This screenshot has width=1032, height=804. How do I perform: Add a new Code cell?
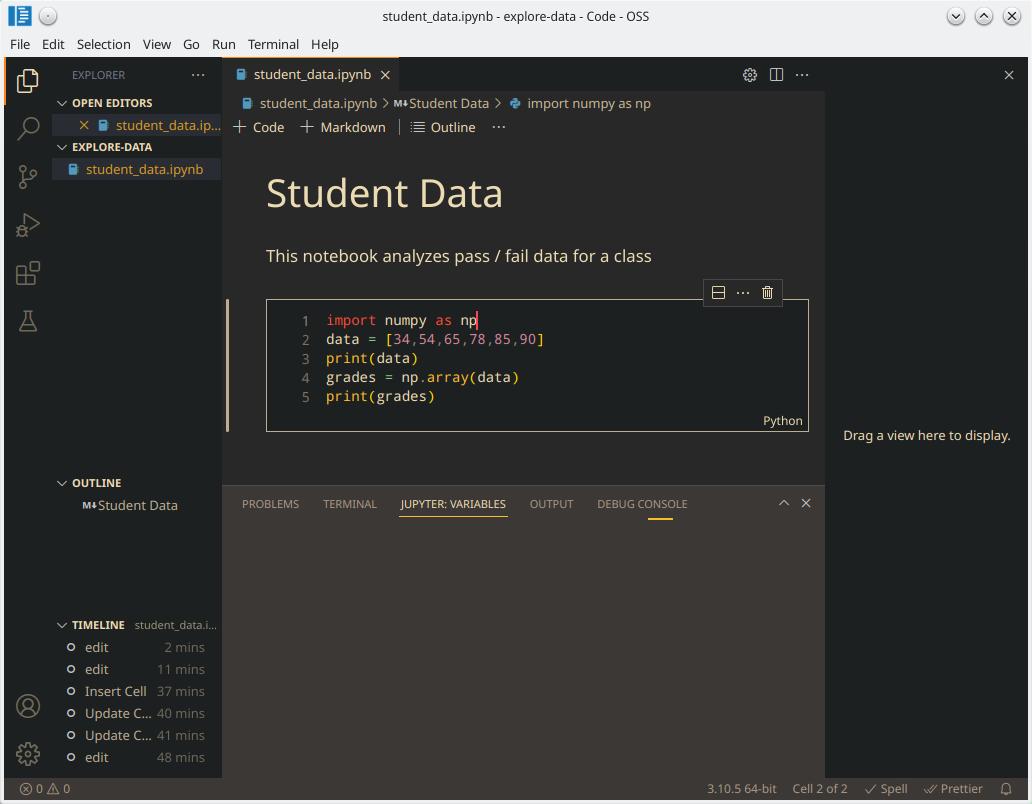259,127
